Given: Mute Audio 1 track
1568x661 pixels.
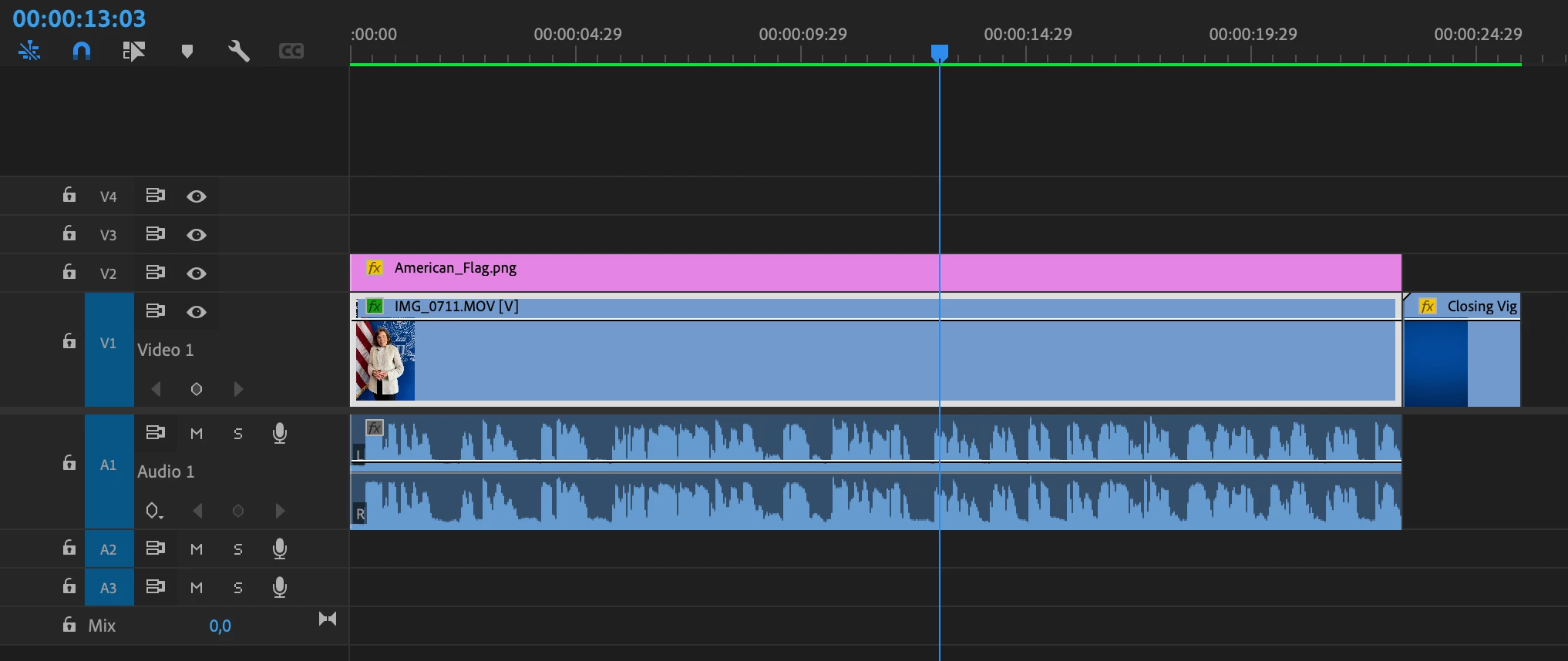Looking at the screenshot, I should point(197,434).
